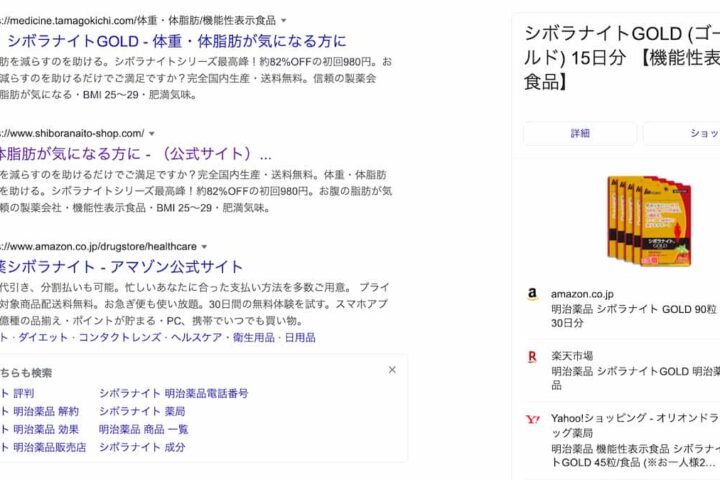Select the ショップ tab in product panel
Image resolution: width=720 pixels, height=480 pixels.
click(681, 133)
